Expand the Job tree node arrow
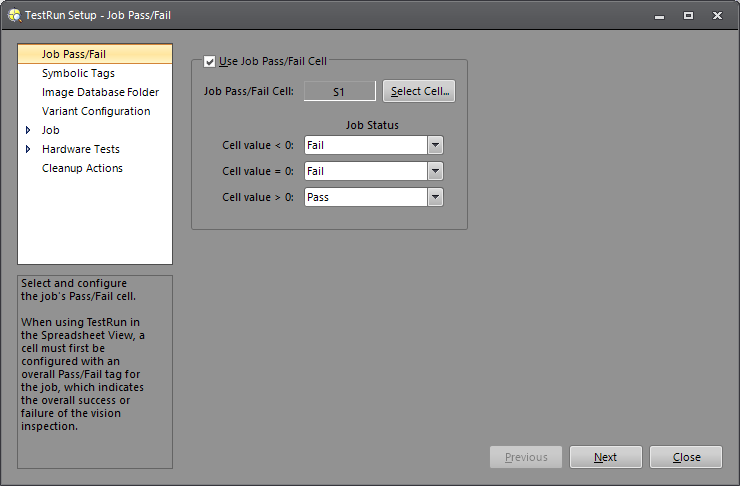Viewport: 740px width, 486px height. tap(28, 130)
